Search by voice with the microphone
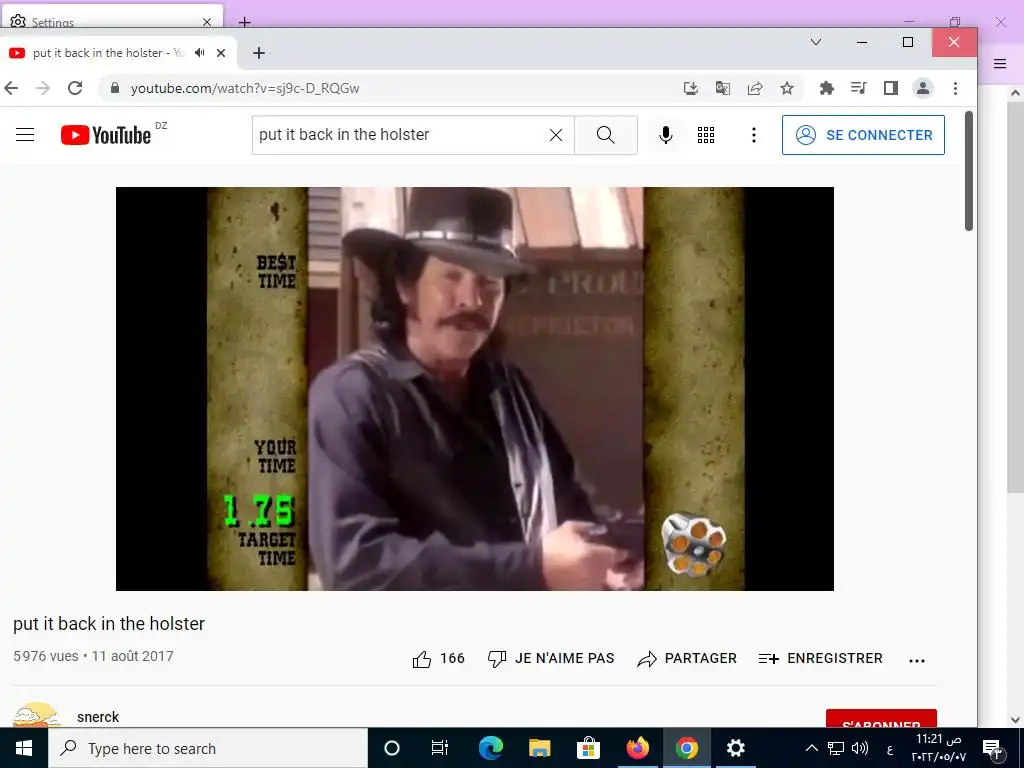1024x768 pixels. click(x=665, y=135)
